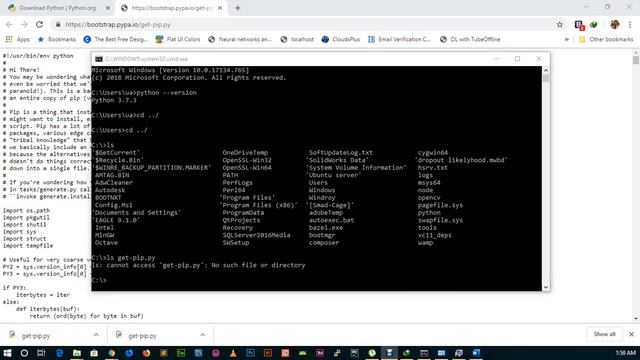Screen dimensions: 640x360
Task: Reload the current page
Action: [39, 24]
